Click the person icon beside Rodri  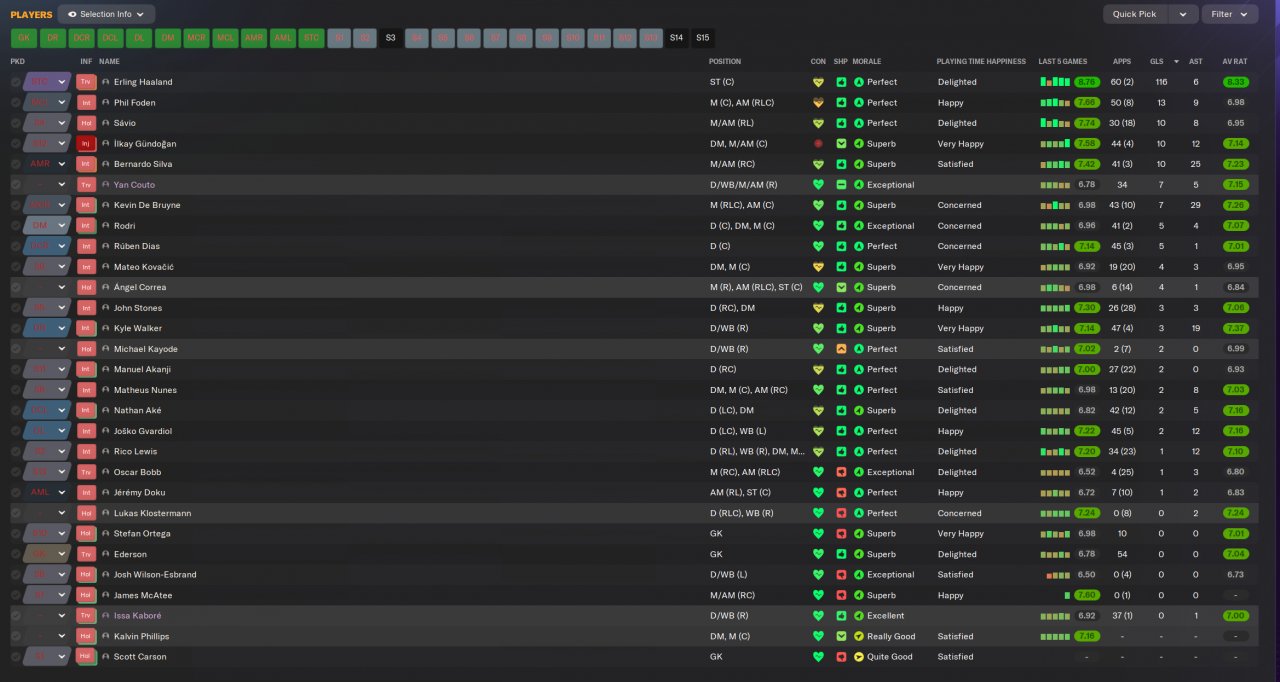click(105, 226)
